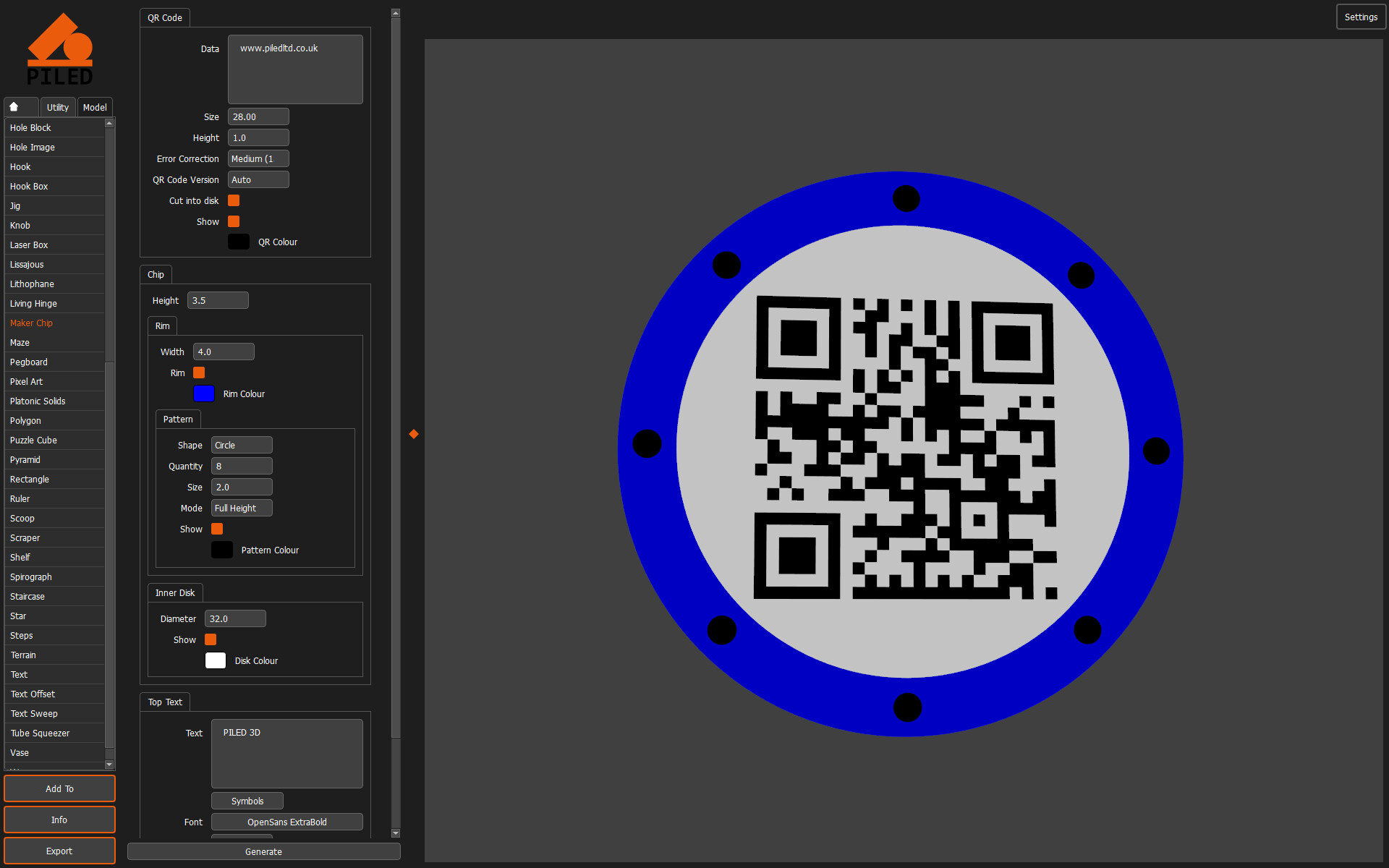
Task: Click list scrollbar down arrow
Action: [x=109, y=765]
